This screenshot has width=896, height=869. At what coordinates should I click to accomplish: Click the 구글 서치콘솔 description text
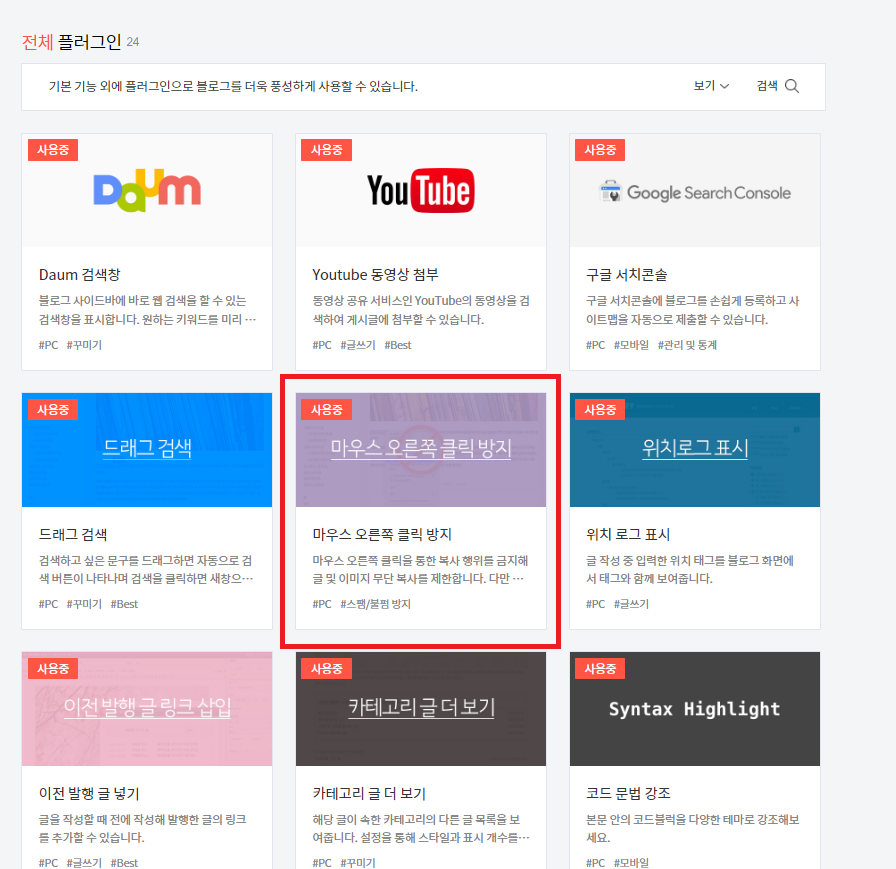pos(693,310)
